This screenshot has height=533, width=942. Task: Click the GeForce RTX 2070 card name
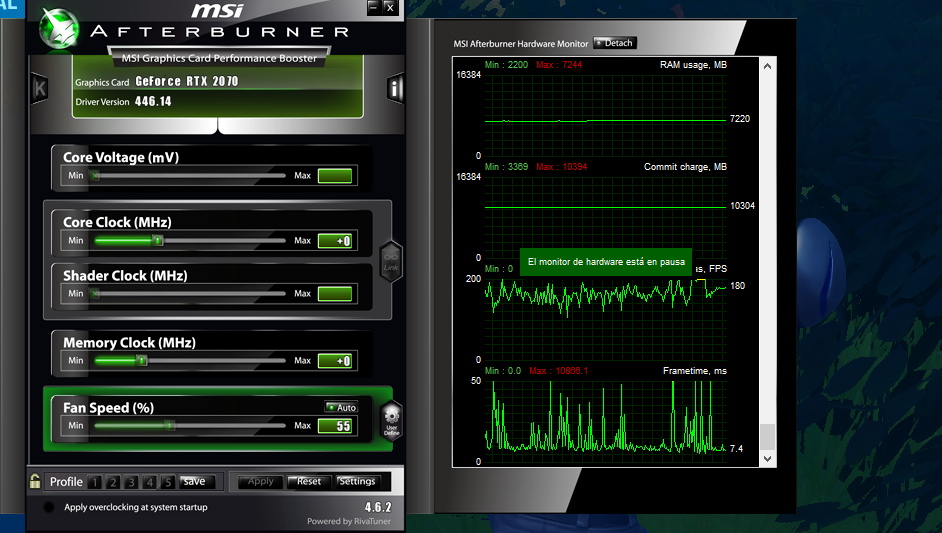187,81
